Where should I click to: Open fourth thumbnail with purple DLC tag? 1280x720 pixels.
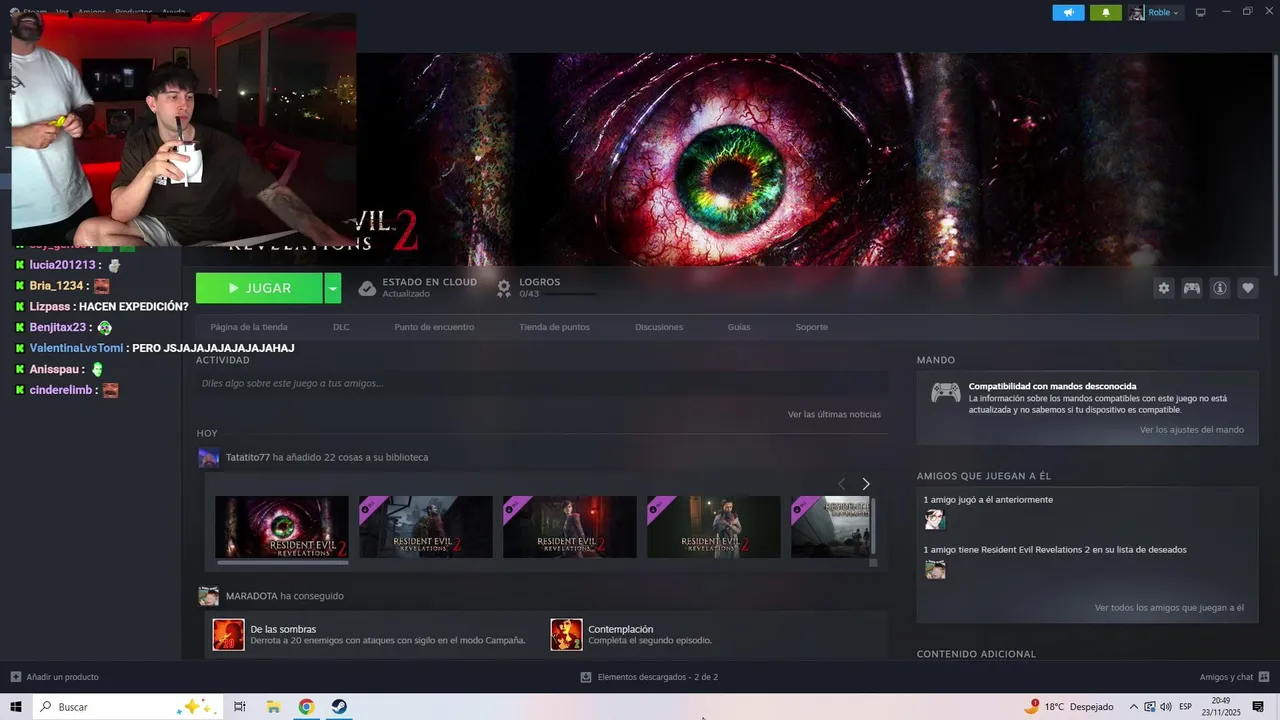(714, 527)
